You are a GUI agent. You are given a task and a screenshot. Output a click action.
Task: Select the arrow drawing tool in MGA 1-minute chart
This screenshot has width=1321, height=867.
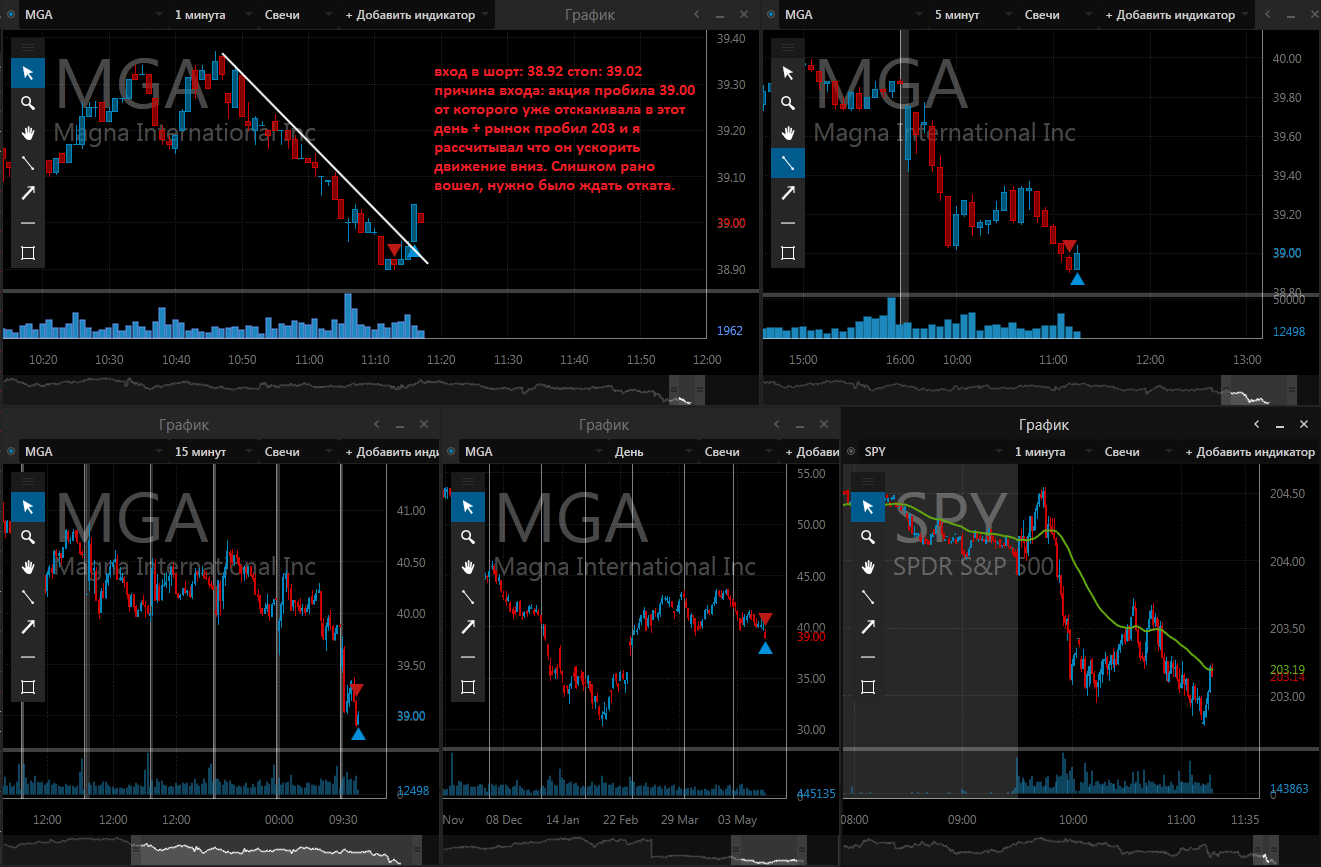pos(28,192)
